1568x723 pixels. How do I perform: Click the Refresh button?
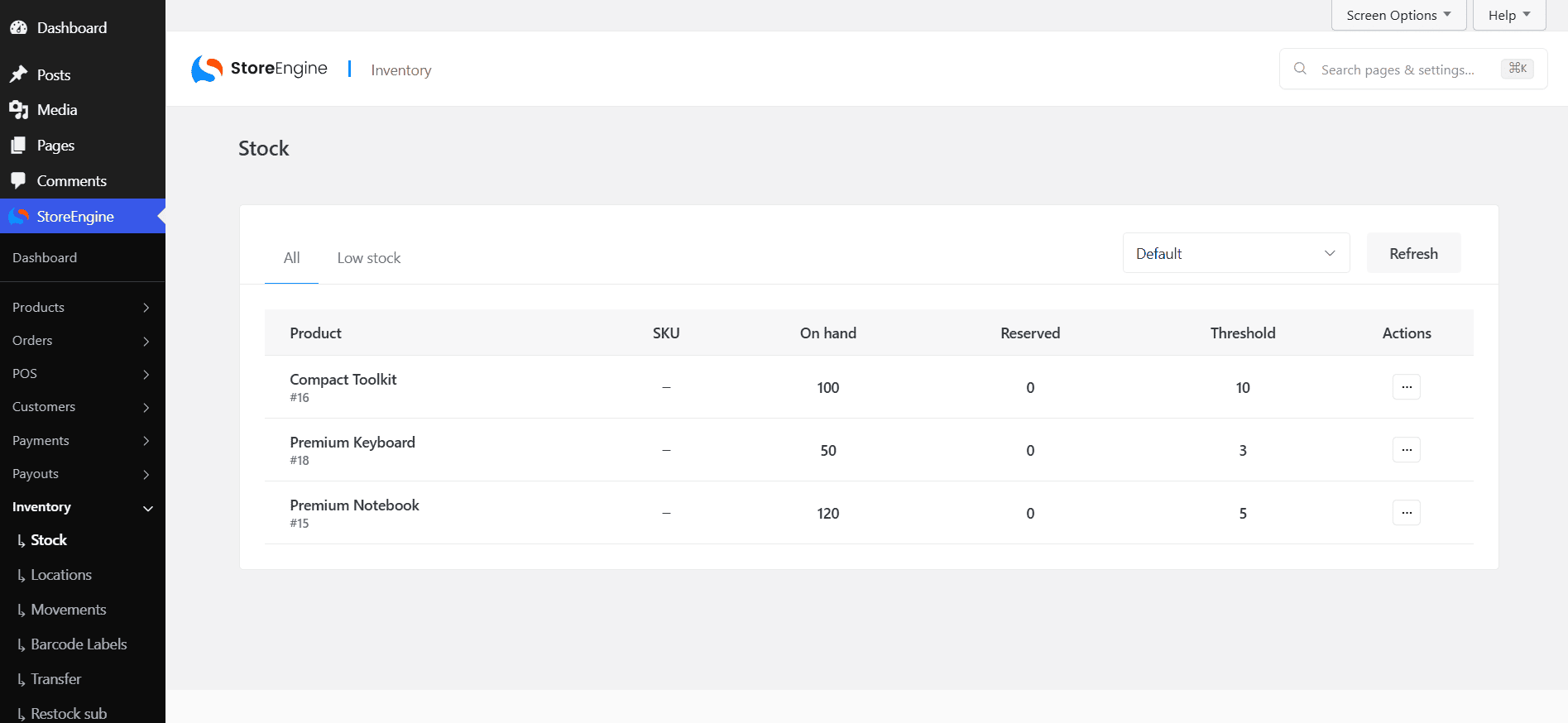[x=1413, y=253]
